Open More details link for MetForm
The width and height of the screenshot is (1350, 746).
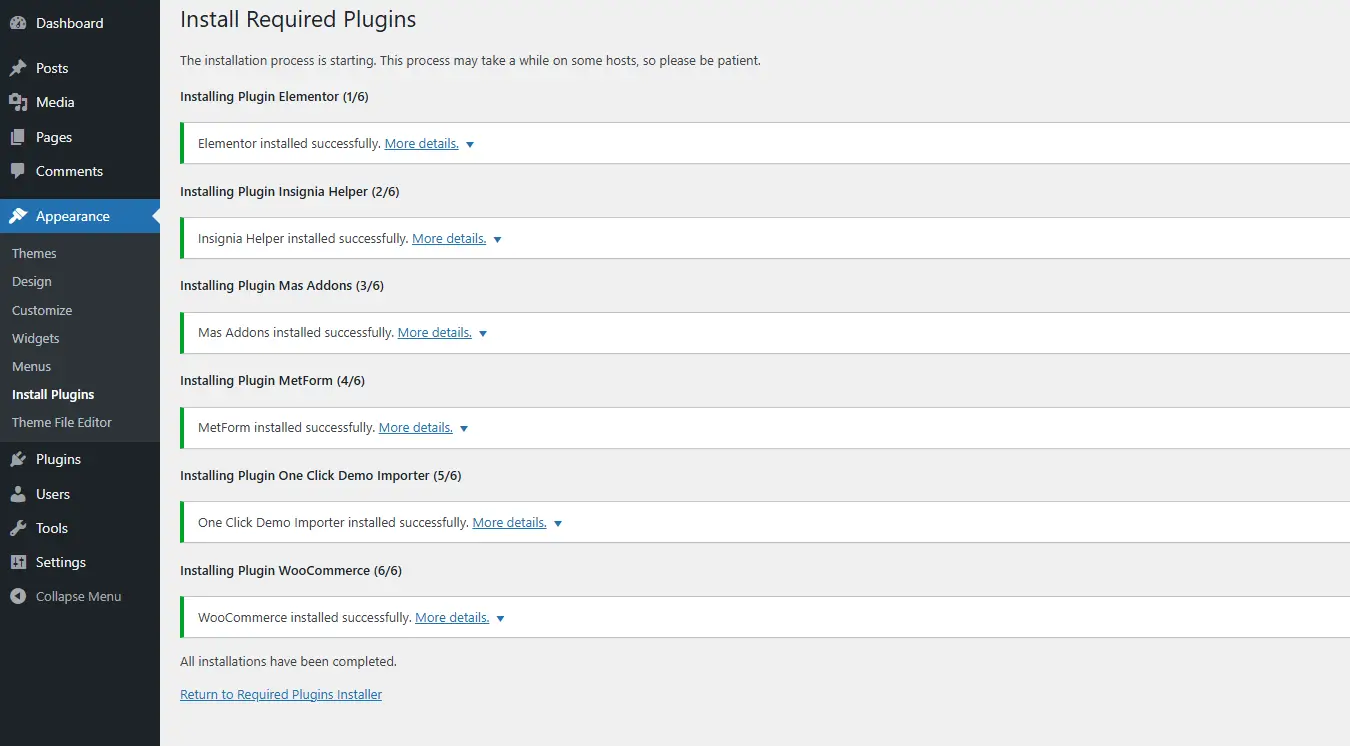(x=416, y=427)
